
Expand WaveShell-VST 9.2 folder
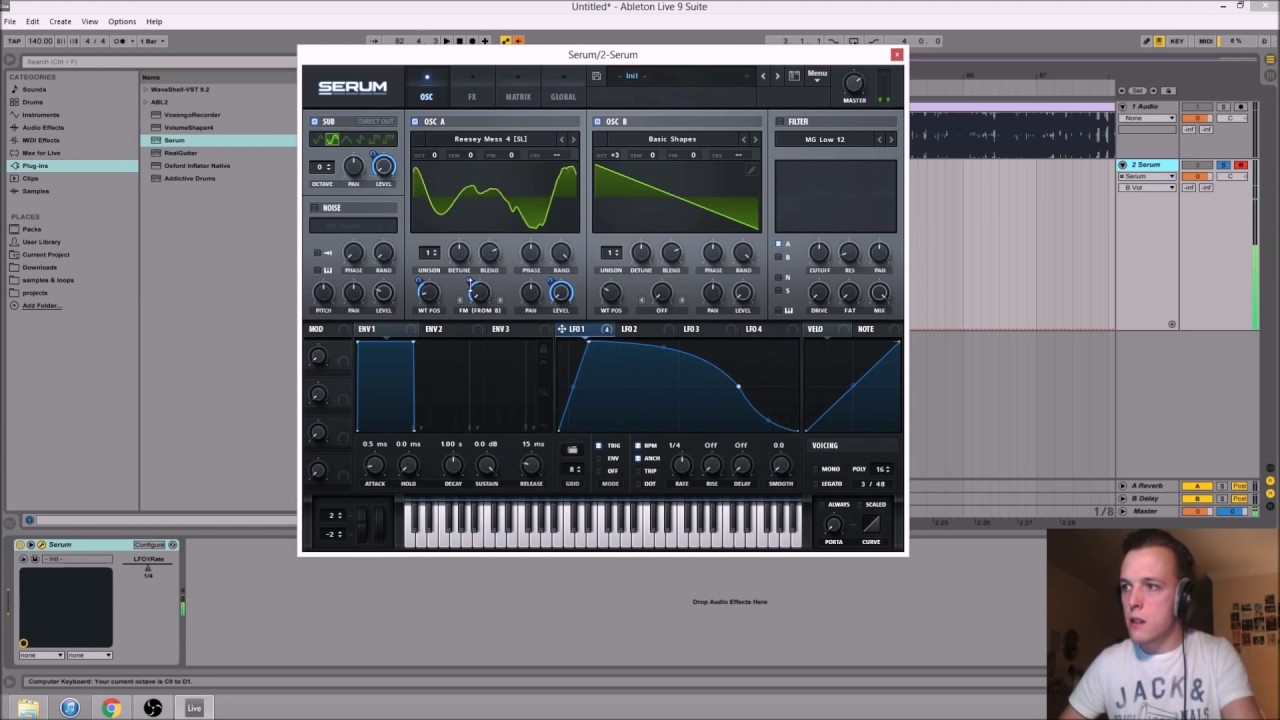tap(145, 89)
